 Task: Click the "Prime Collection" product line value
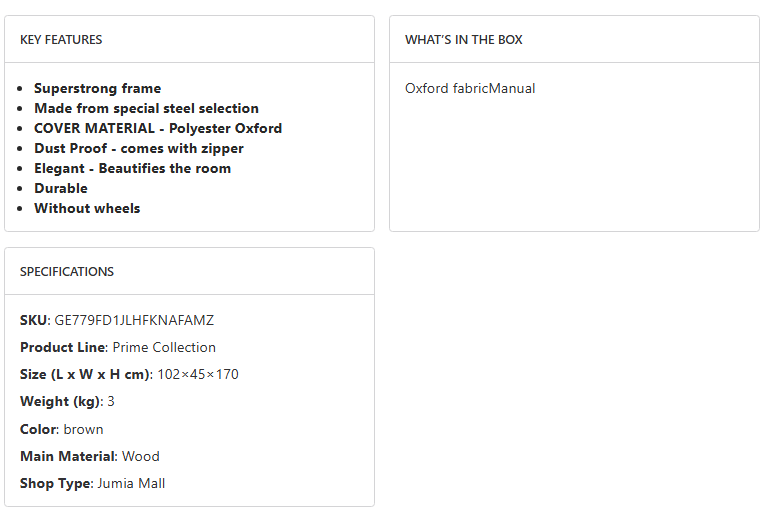click(x=164, y=348)
